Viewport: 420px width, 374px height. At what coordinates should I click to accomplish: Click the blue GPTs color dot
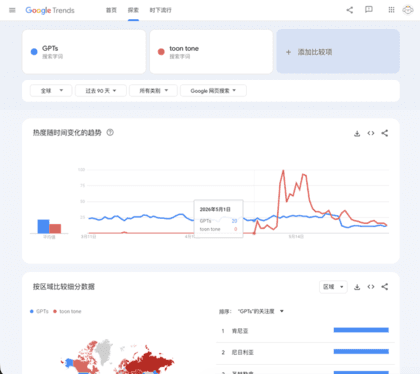coord(34,52)
